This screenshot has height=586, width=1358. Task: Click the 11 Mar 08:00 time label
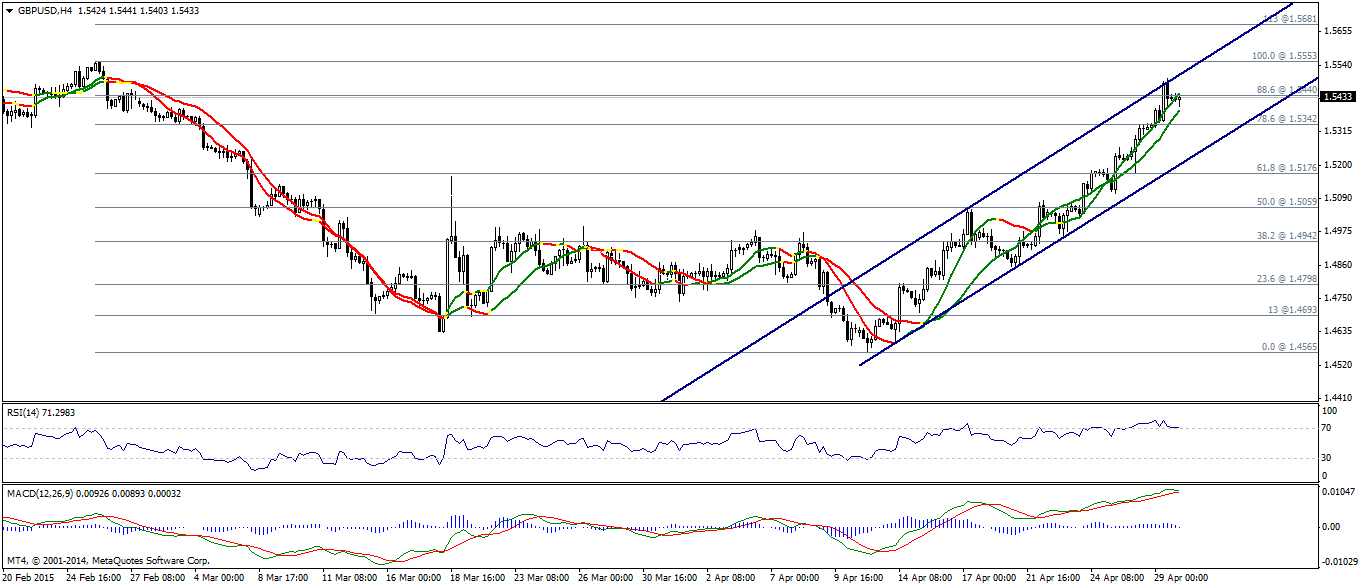[x=350, y=577]
